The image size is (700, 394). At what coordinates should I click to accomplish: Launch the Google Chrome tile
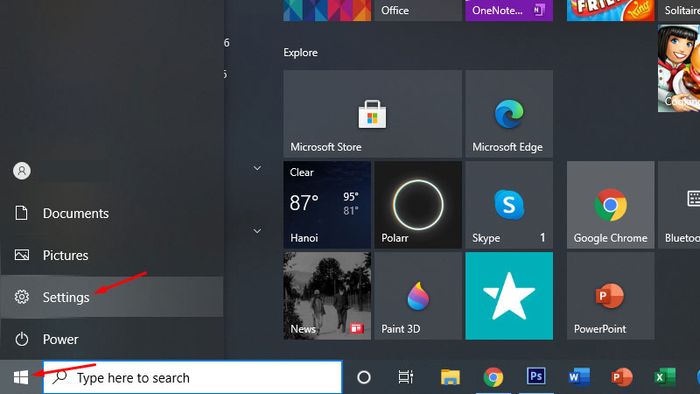pyautogui.click(x=610, y=205)
